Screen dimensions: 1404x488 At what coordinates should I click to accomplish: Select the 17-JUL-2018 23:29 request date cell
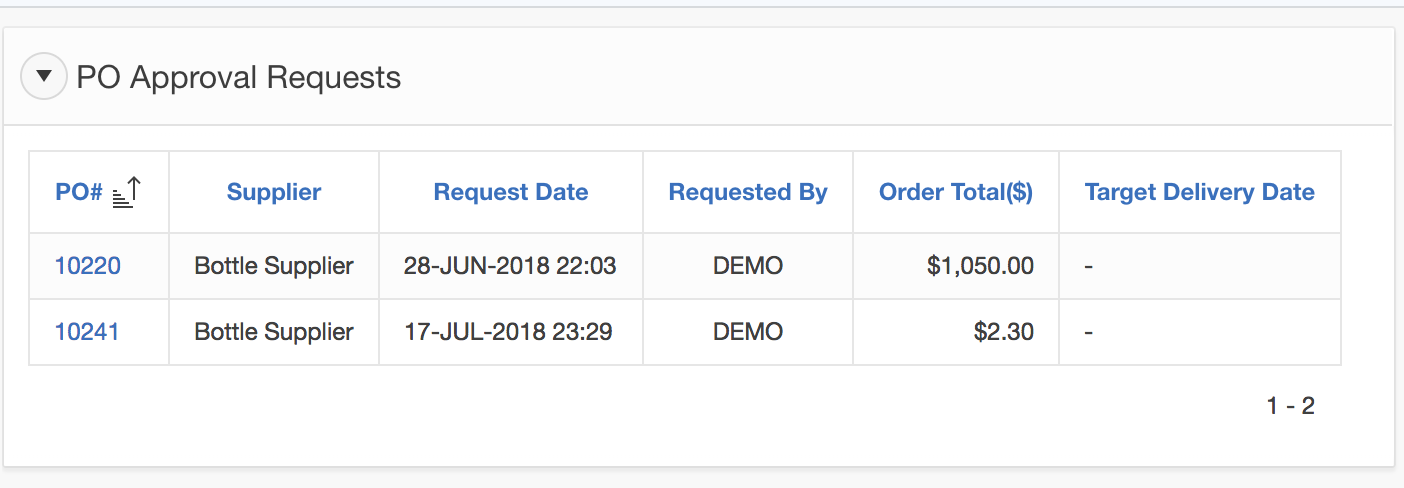510,332
